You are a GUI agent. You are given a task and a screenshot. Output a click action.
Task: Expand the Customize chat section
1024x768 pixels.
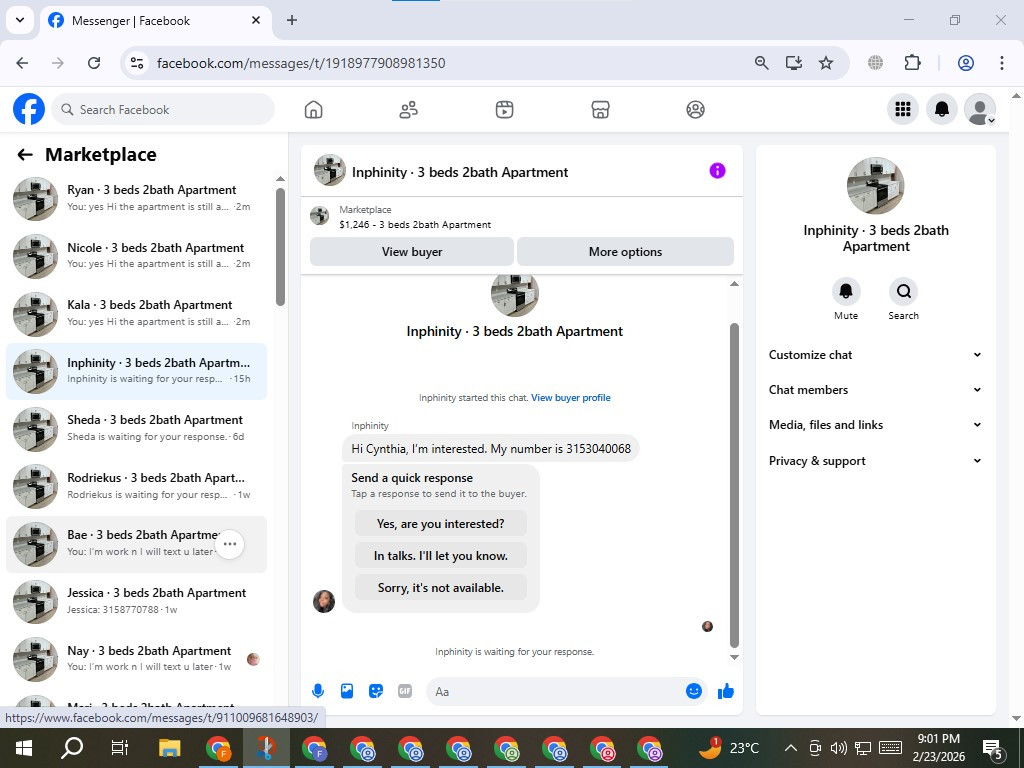pyautogui.click(x=875, y=355)
